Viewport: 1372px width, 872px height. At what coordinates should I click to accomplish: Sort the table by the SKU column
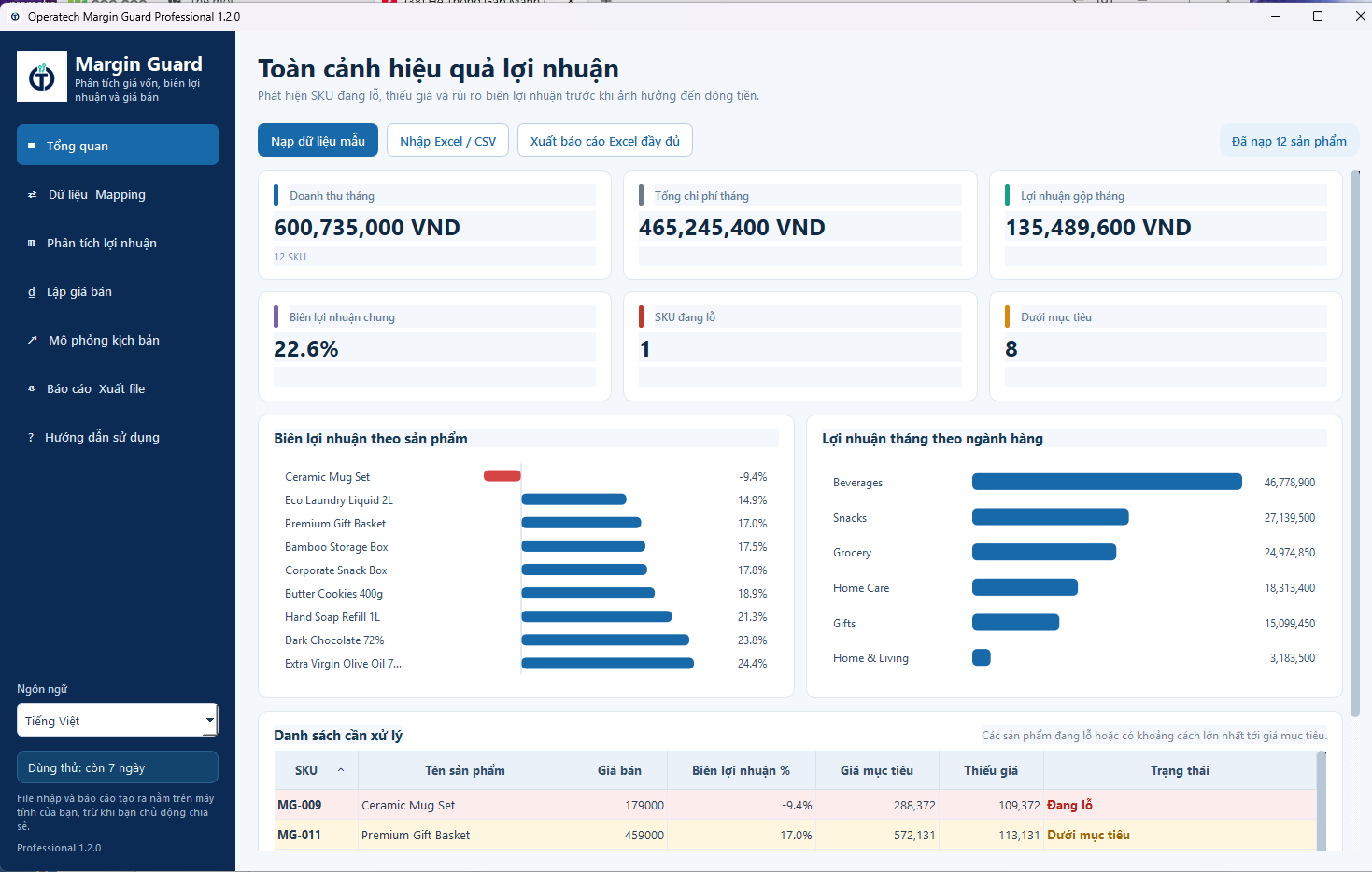(317, 770)
